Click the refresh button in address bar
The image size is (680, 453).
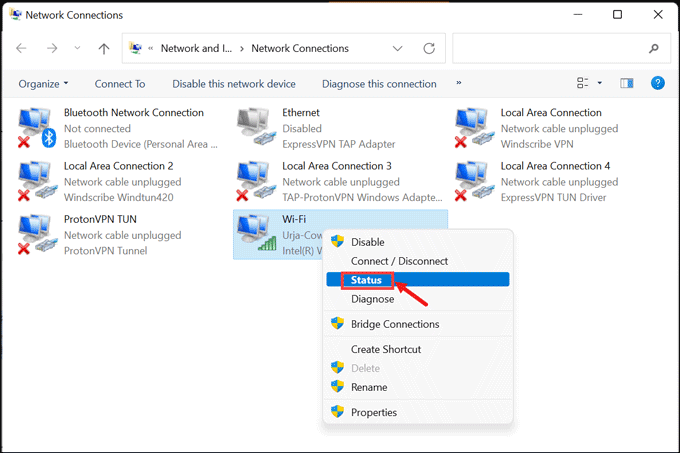point(429,48)
